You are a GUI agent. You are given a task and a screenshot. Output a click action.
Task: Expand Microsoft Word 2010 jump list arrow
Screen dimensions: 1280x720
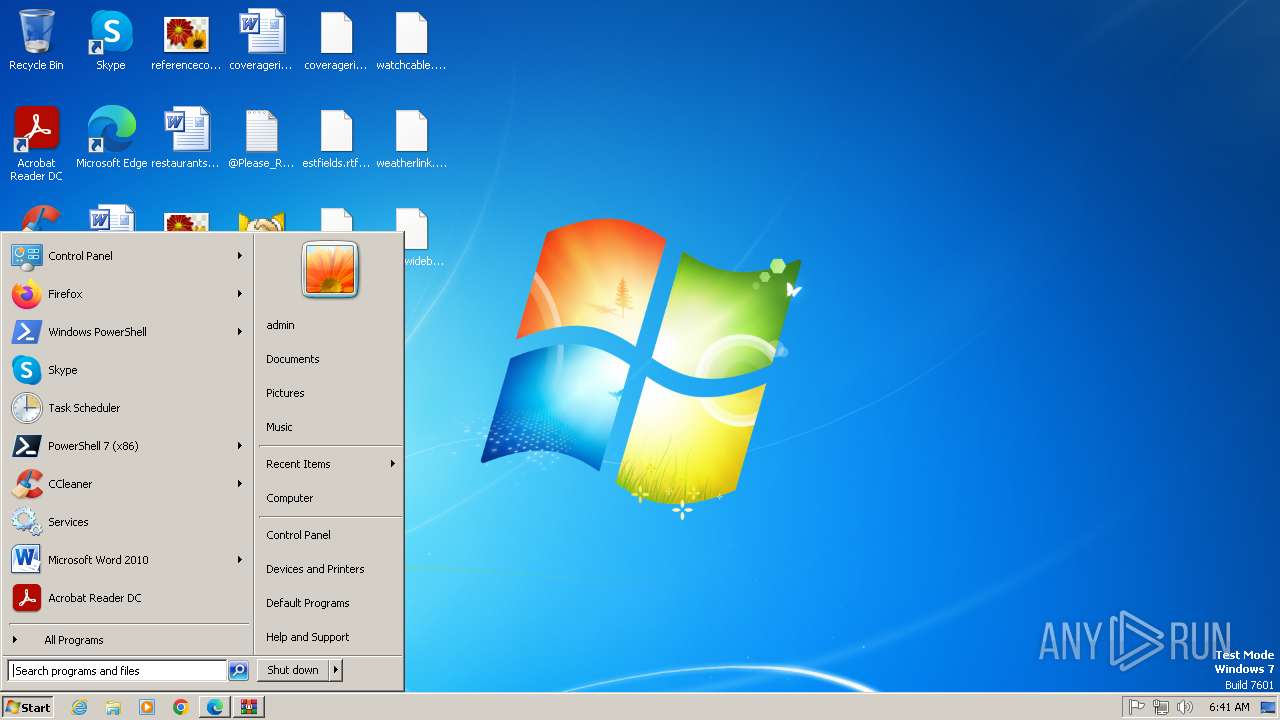240,560
